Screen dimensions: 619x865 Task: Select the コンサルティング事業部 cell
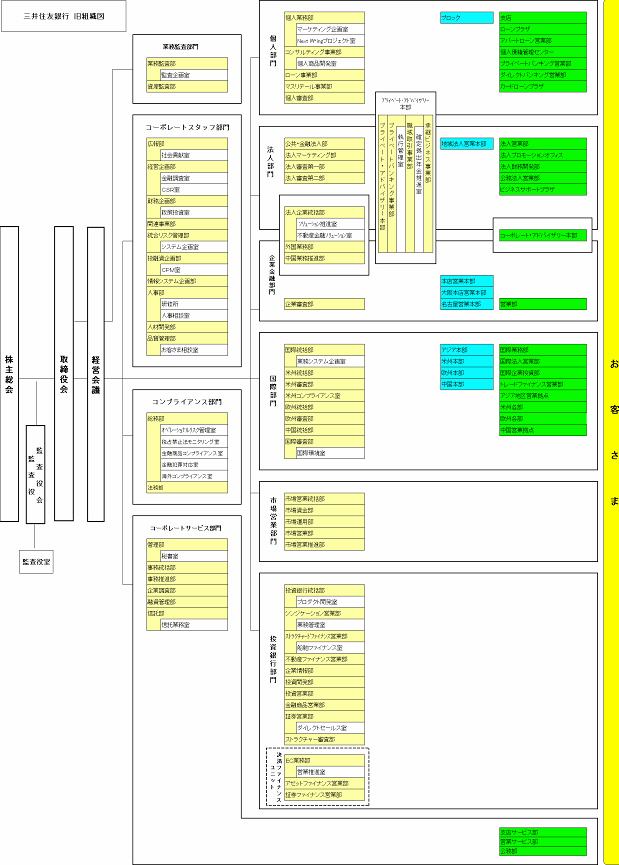point(324,52)
